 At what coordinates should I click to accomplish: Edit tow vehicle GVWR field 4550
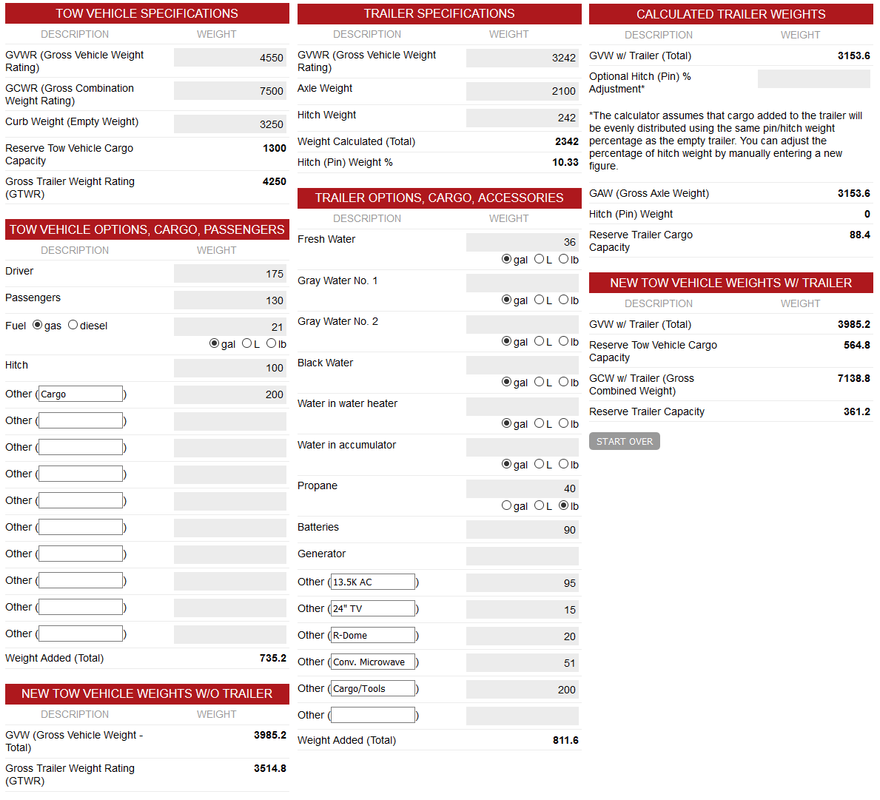(x=230, y=58)
